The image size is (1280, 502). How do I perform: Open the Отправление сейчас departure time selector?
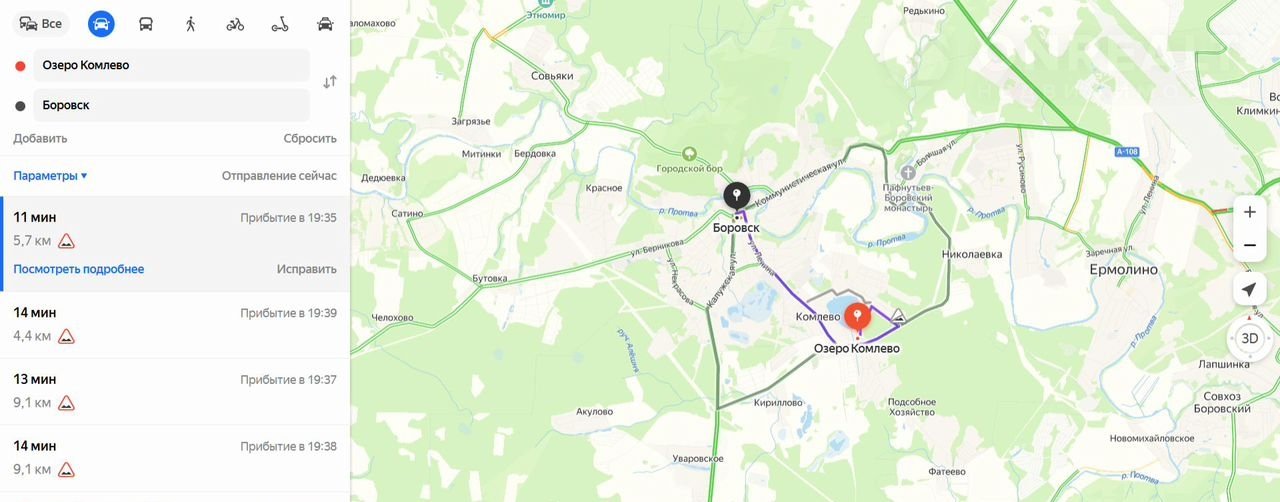(279, 176)
